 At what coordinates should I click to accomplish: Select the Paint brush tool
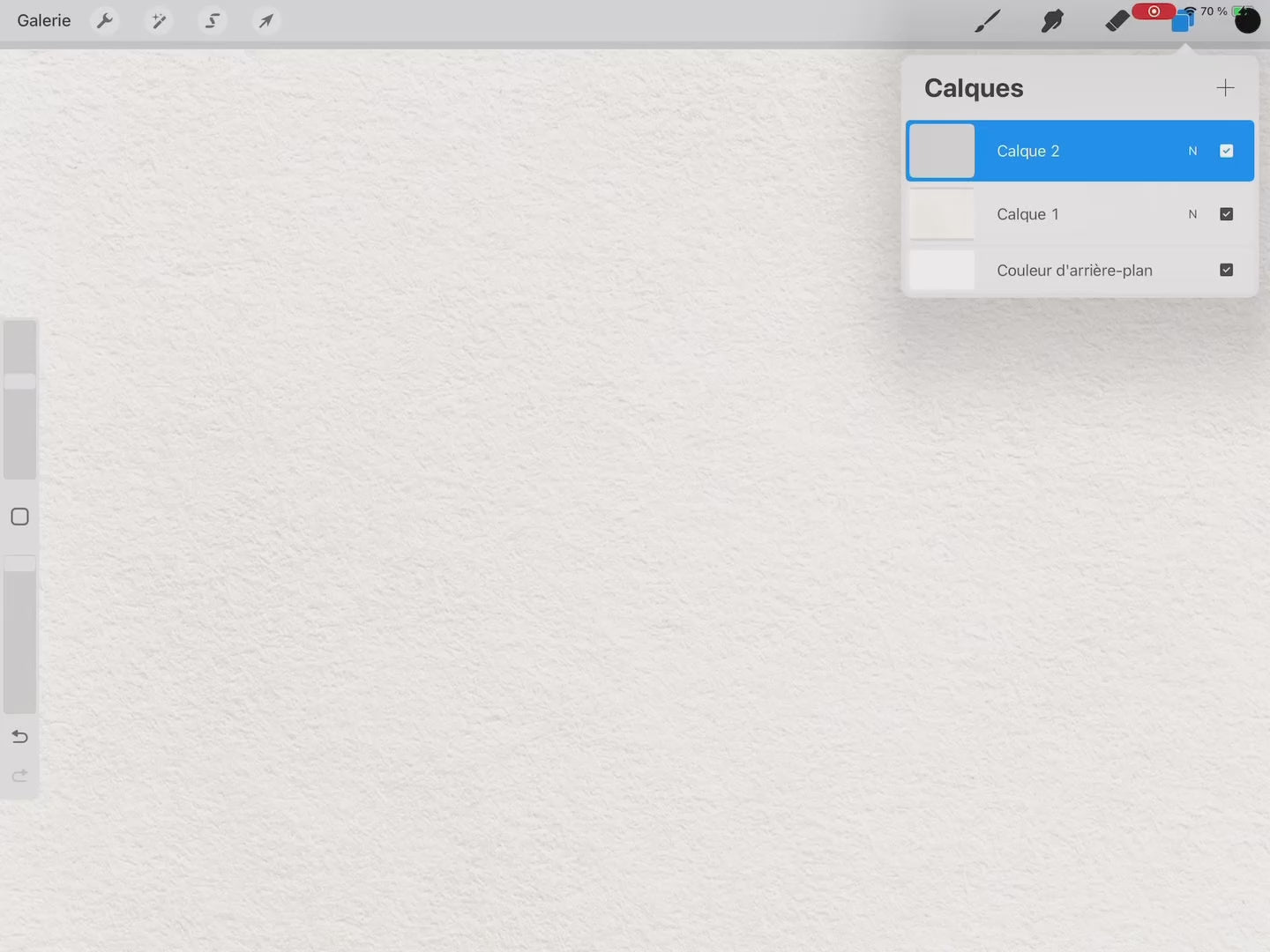[x=987, y=20]
